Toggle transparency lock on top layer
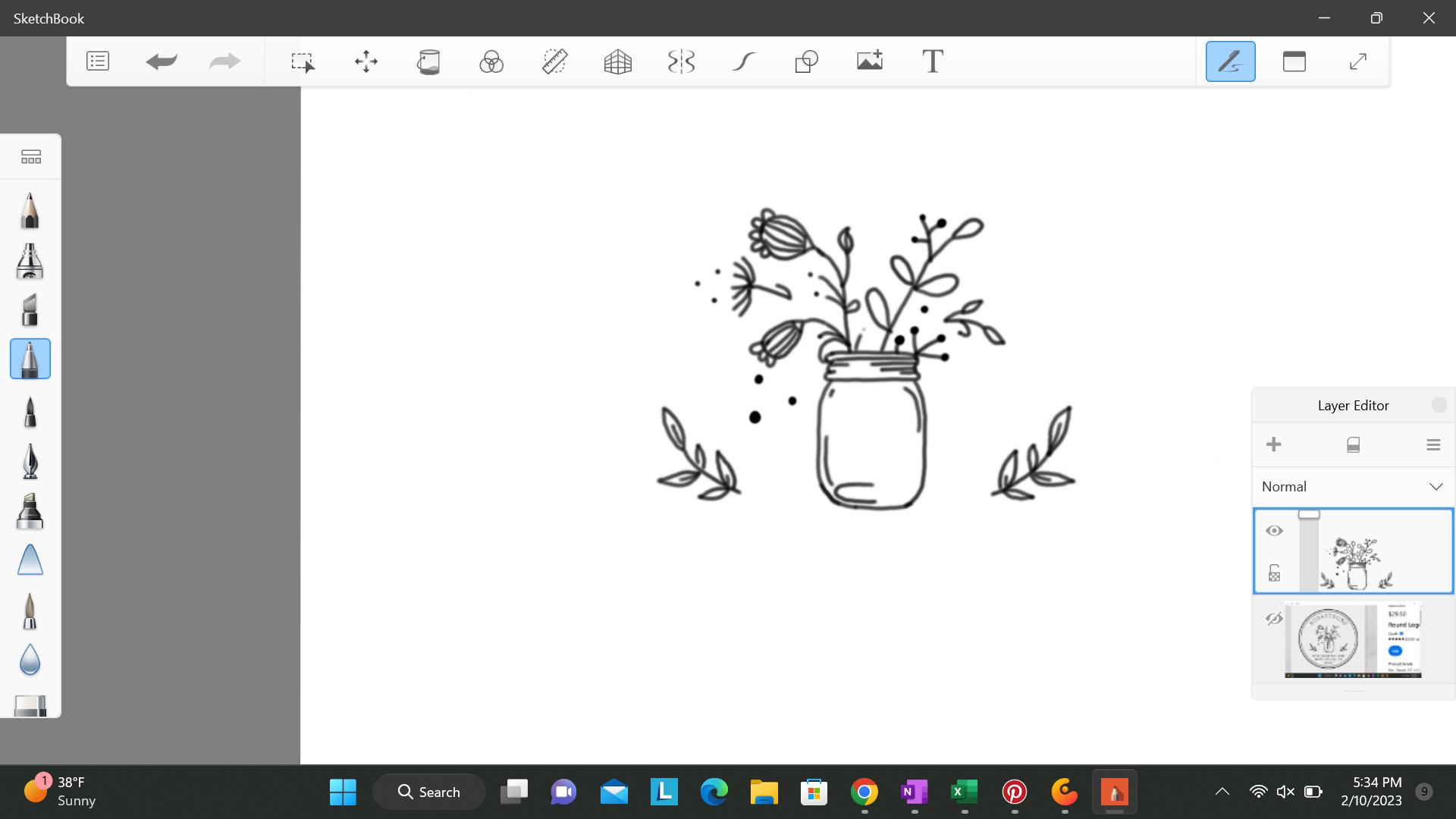The width and height of the screenshot is (1456, 819). (x=1274, y=573)
